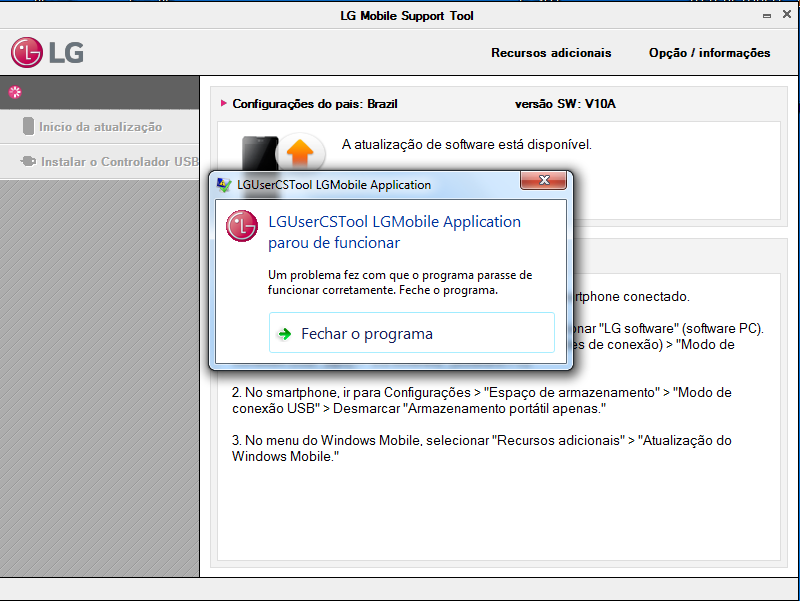The width and height of the screenshot is (800, 601).
Task: Click the USB plug icon beside Instalar o Controlador
Action: (29, 161)
